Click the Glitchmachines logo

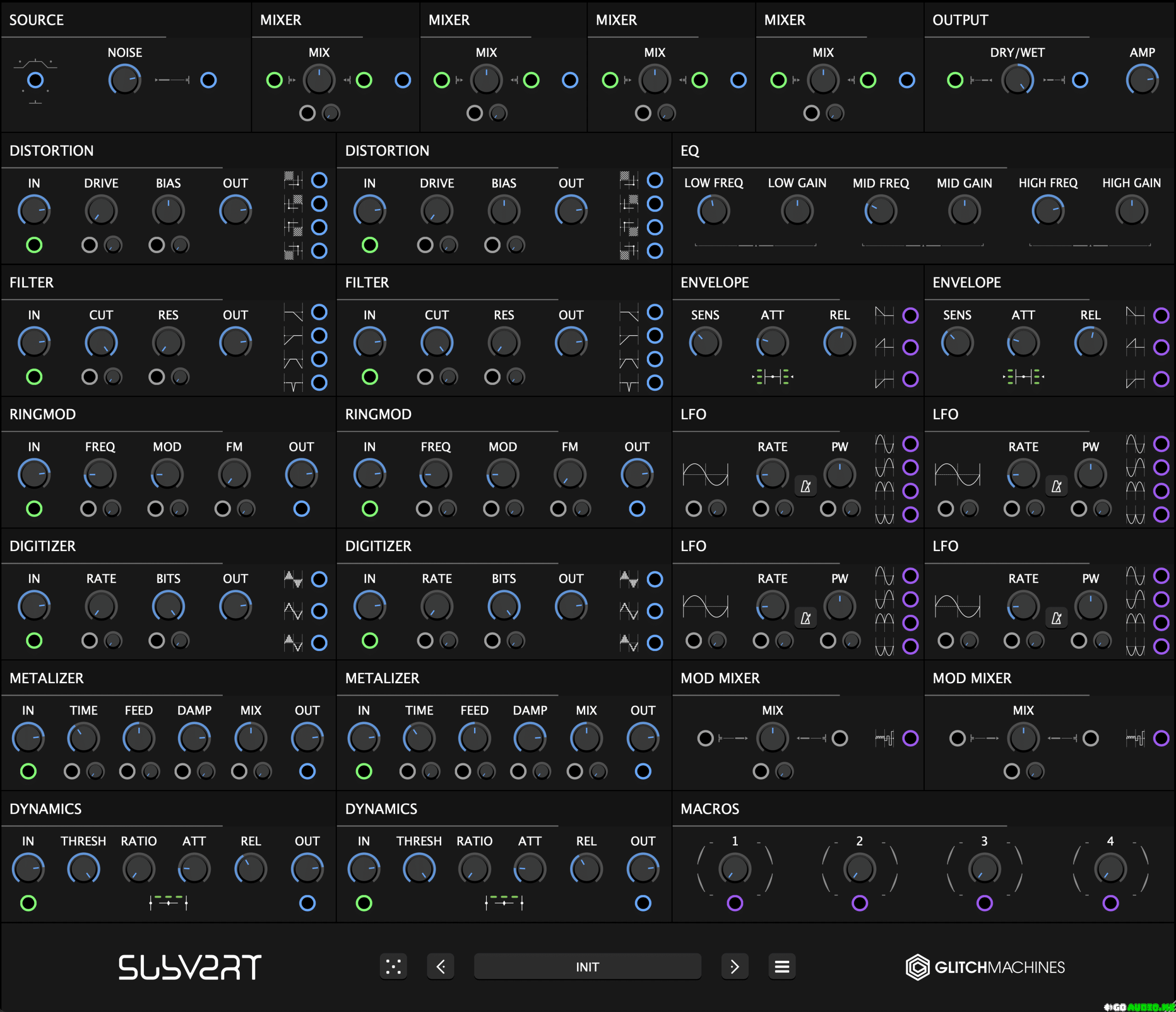point(985,967)
